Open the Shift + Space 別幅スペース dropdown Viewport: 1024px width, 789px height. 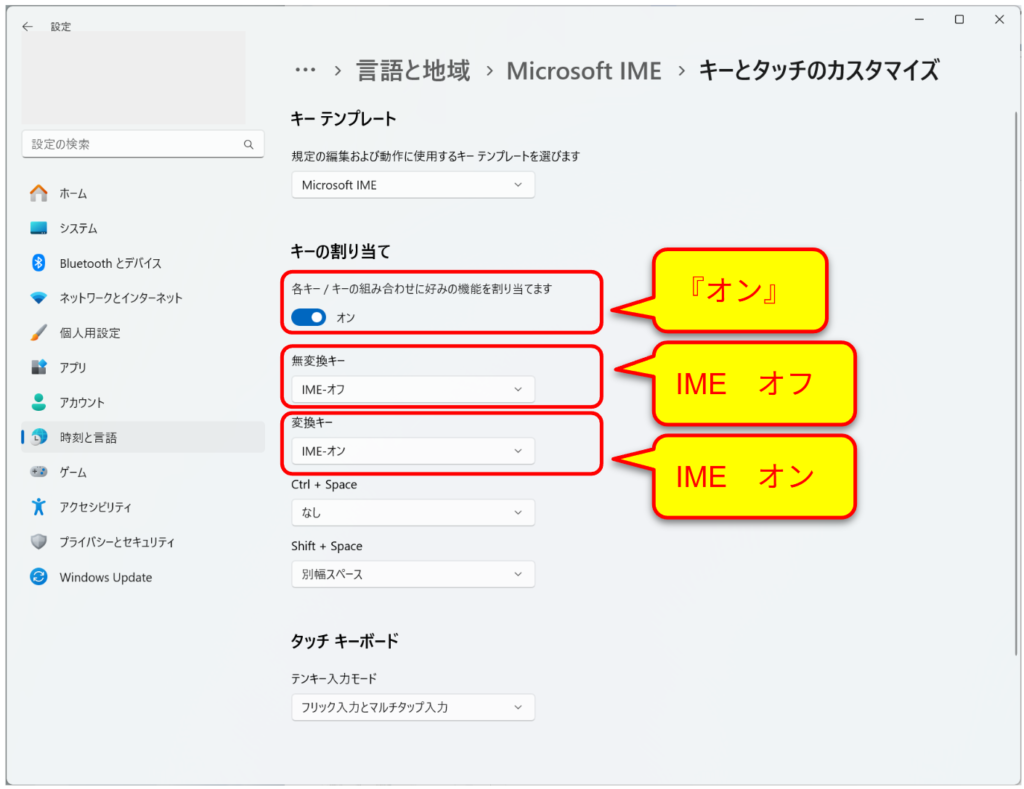pyautogui.click(x=413, y=574)
